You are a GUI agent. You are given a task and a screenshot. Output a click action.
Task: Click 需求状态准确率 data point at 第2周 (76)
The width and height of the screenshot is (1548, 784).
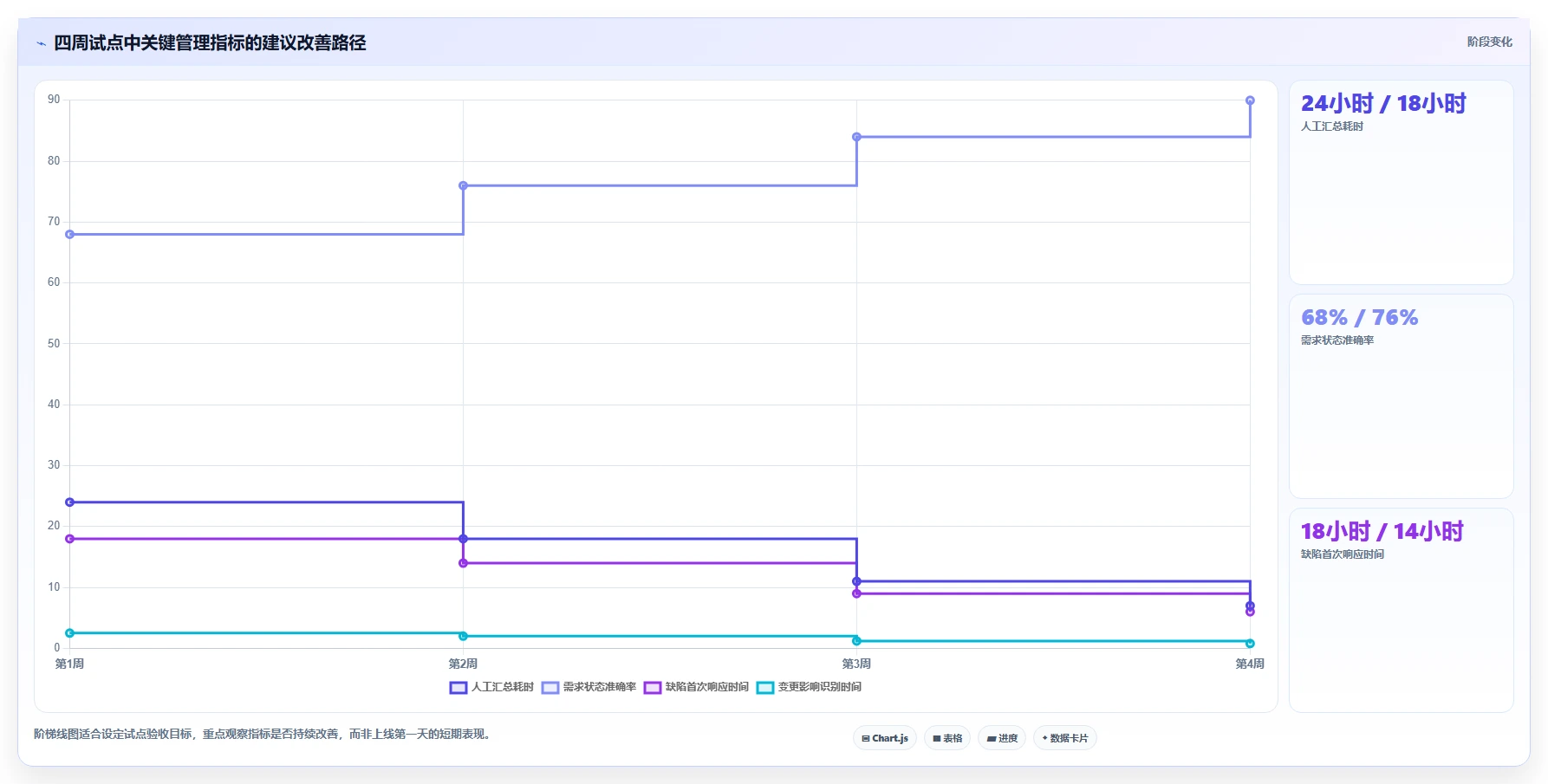(x=463, y=185)
